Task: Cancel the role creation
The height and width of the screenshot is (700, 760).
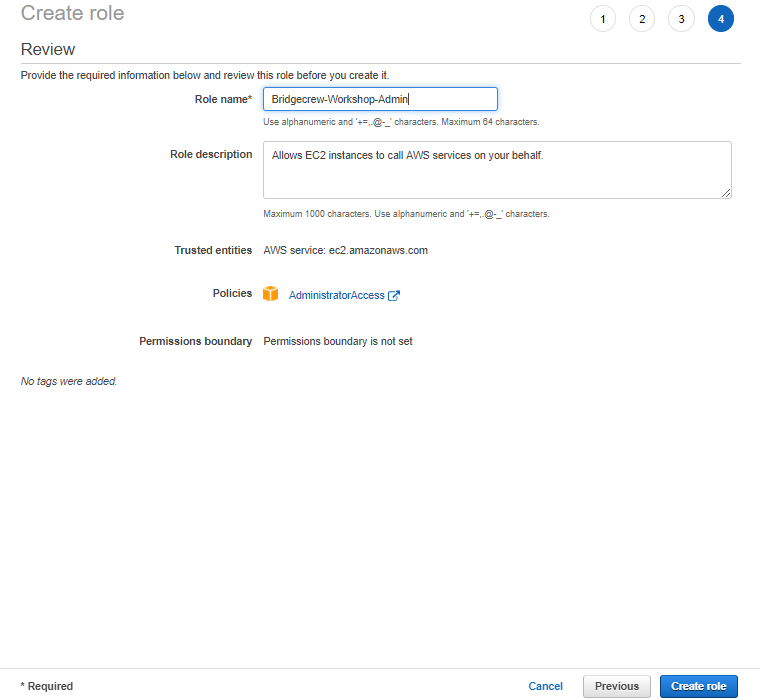Action: pos(545,686)
